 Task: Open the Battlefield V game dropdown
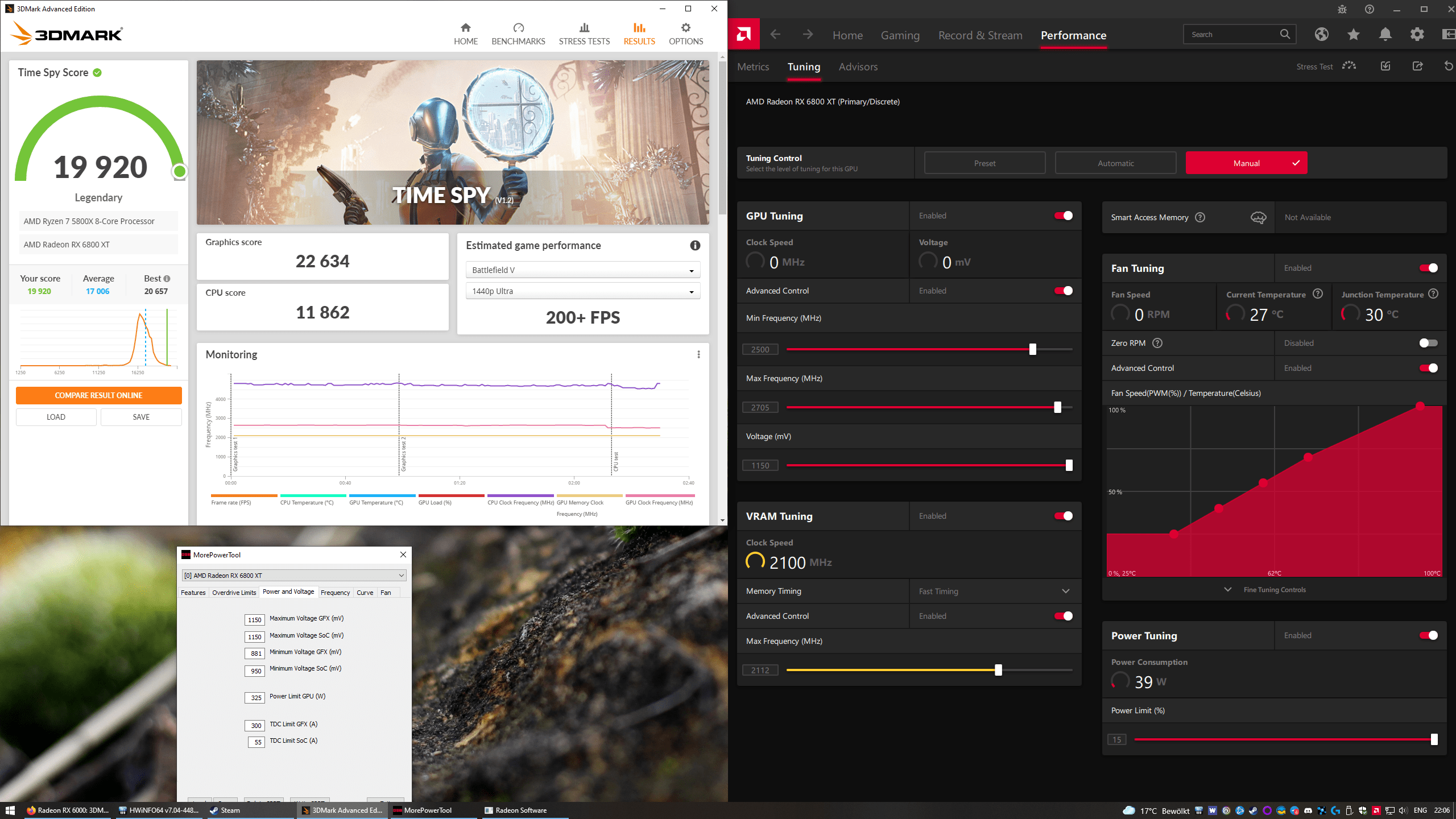click(582, 270)
